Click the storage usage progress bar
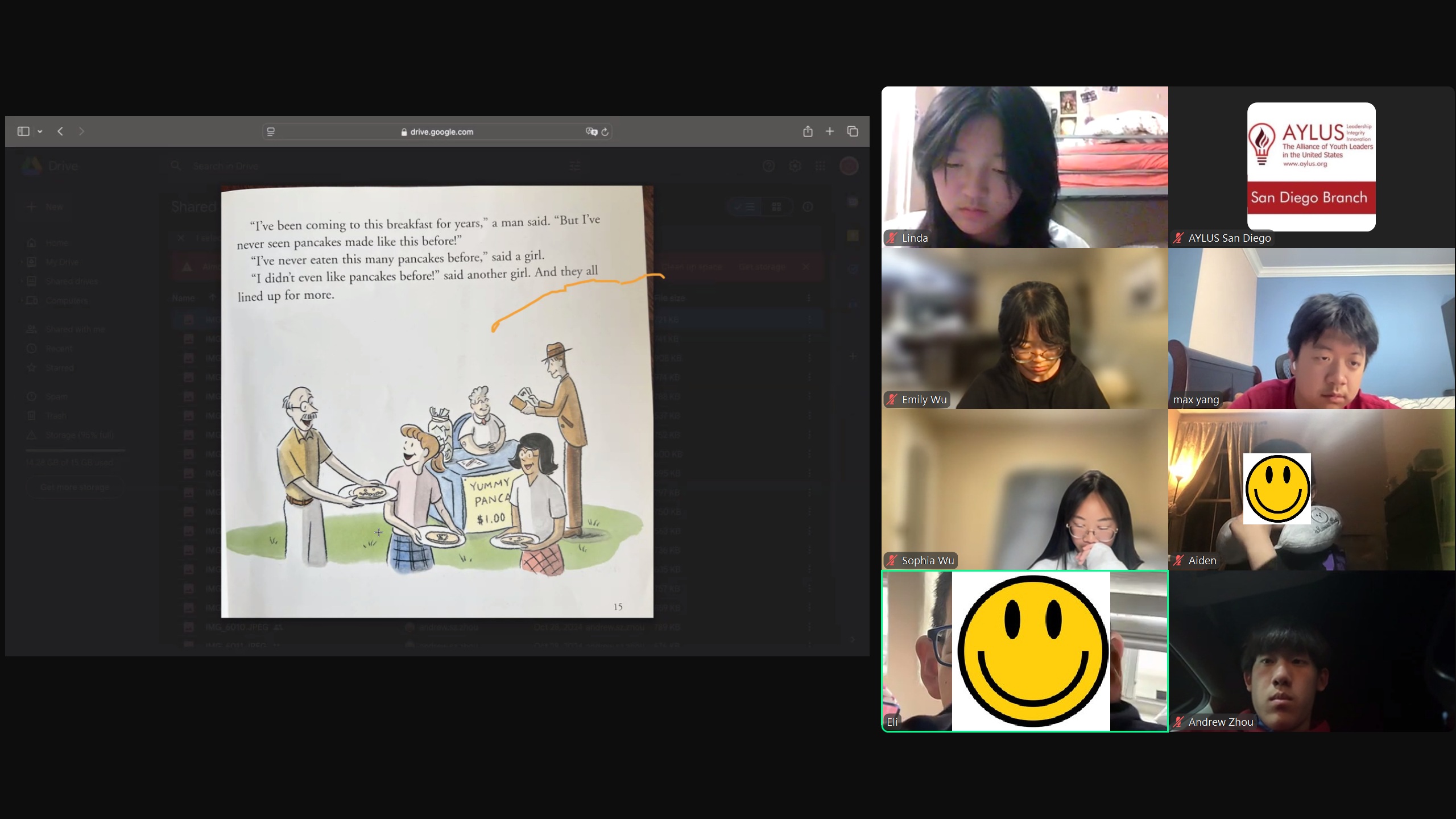 coord(75,450)
